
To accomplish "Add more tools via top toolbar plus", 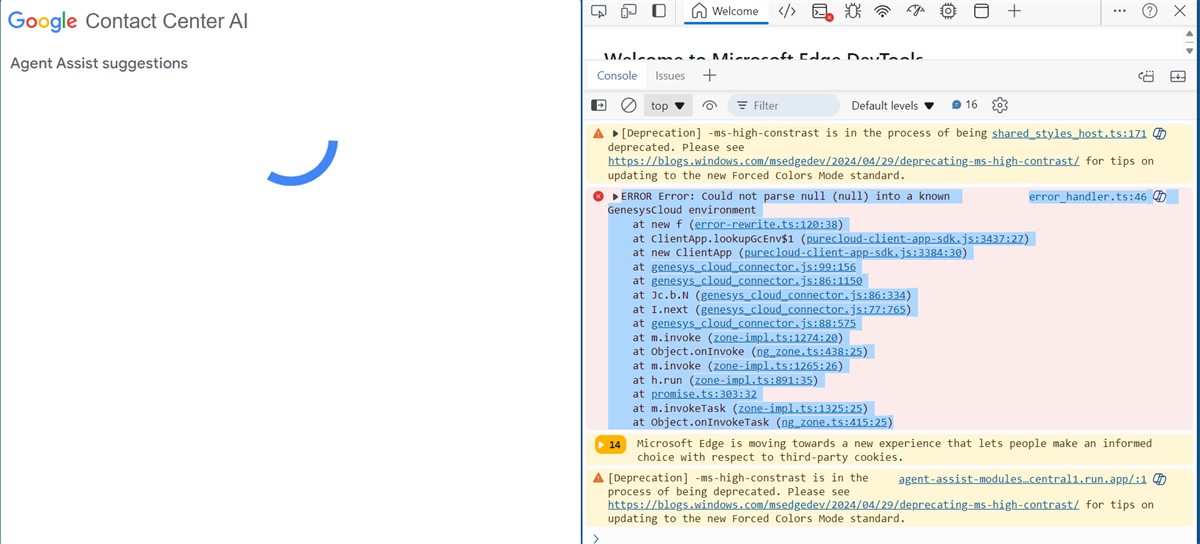I will pyautogui.click(x=1014, y=11).
